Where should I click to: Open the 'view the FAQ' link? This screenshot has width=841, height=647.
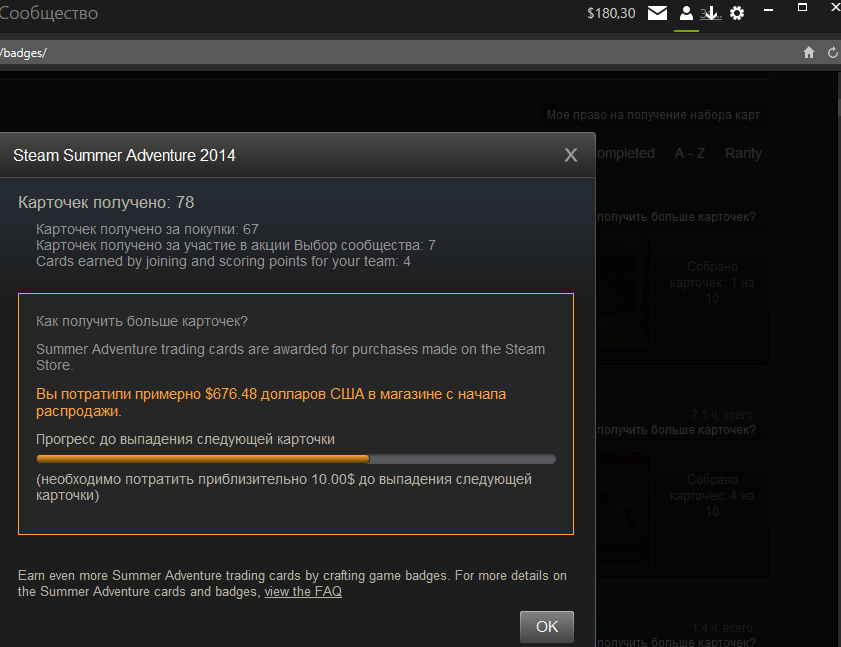303,591
